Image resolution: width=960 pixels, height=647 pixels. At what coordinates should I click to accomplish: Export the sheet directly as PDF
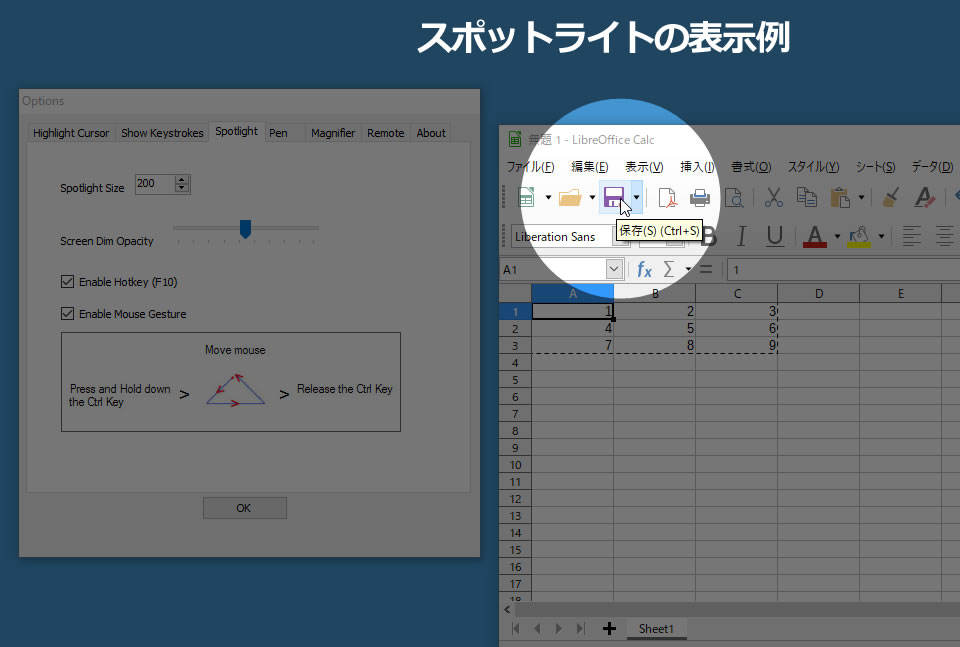pyautogui.click(x=665, y=198)
